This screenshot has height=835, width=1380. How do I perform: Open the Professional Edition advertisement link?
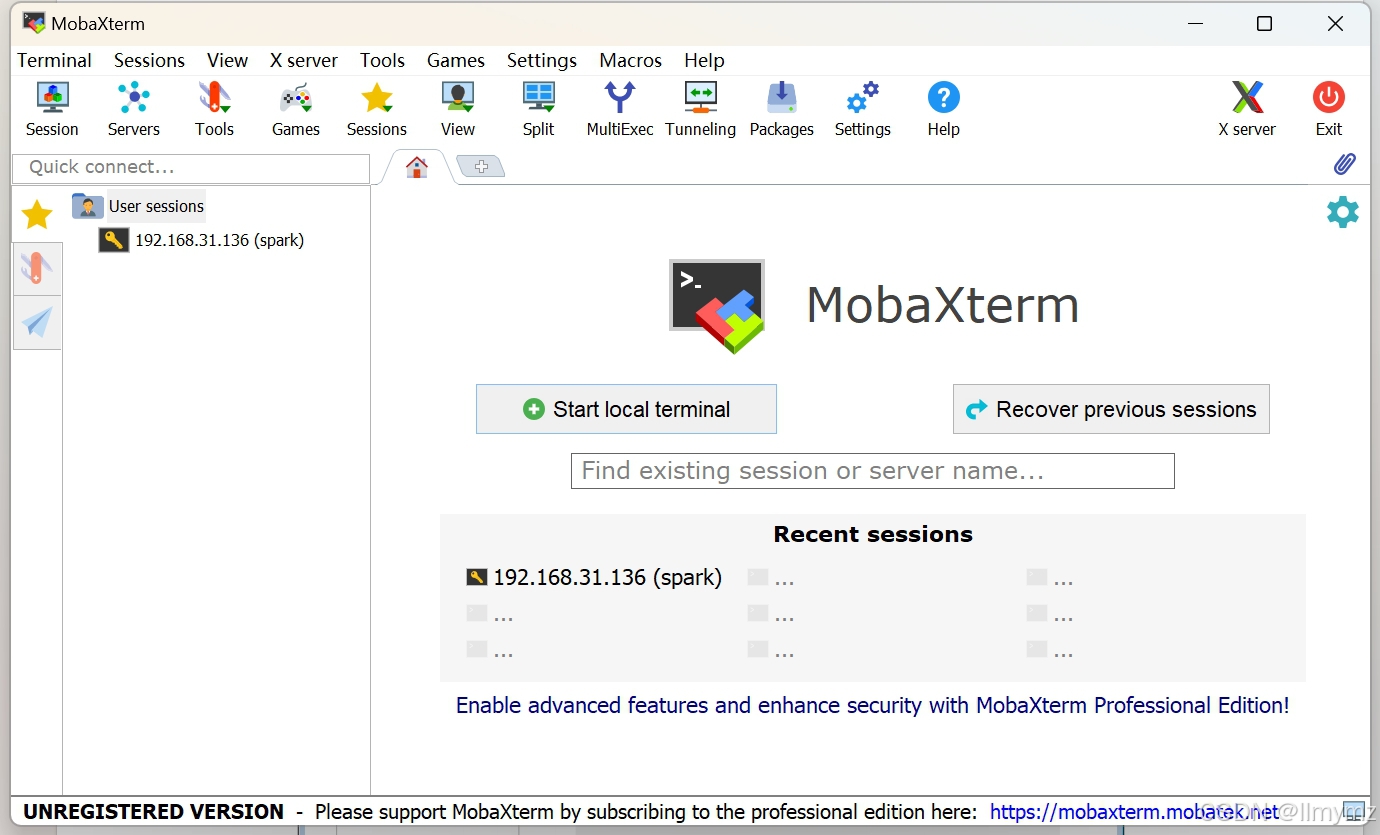pos(872,705)
